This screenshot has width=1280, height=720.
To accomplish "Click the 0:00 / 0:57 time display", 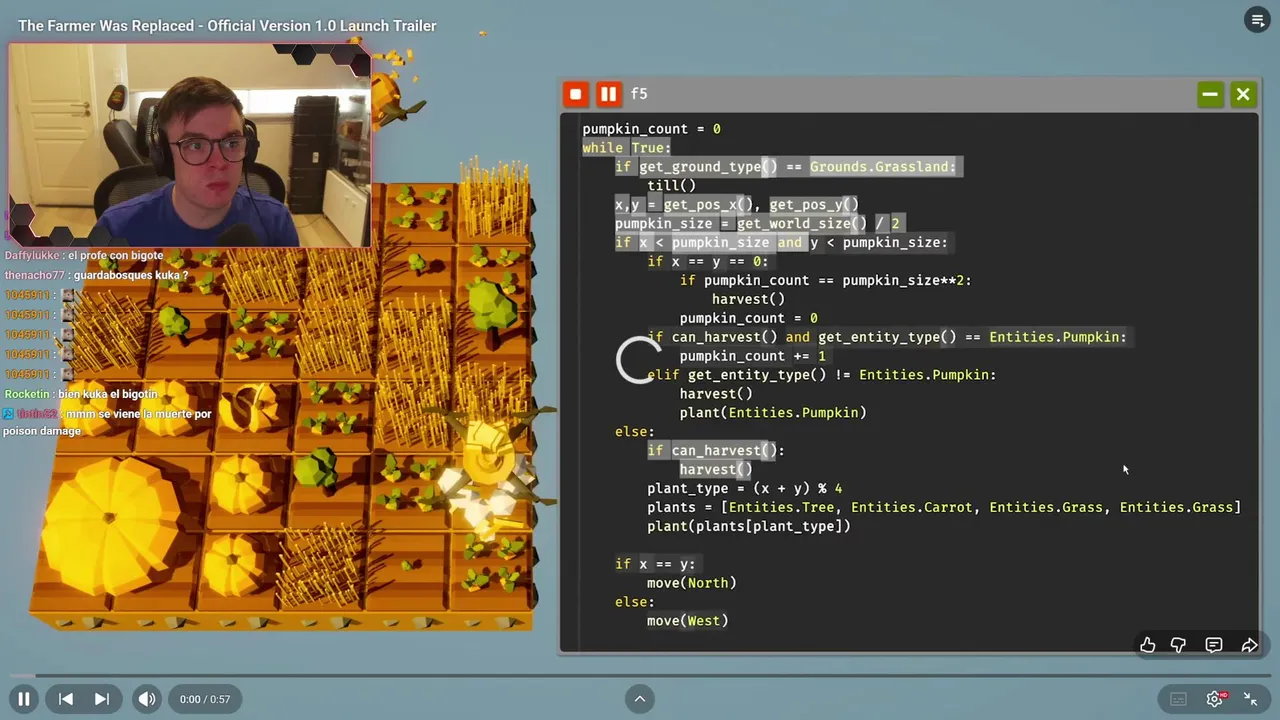I will [x=205, y=699].
